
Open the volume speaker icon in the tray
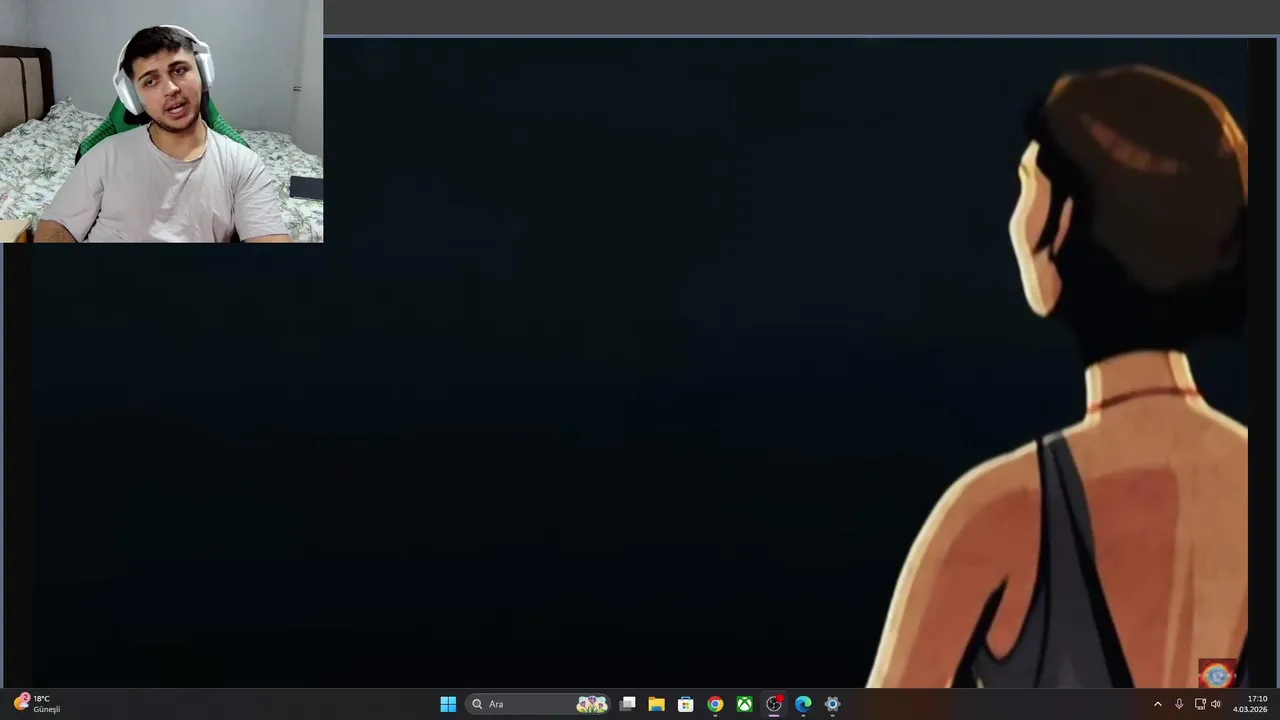1216,704
